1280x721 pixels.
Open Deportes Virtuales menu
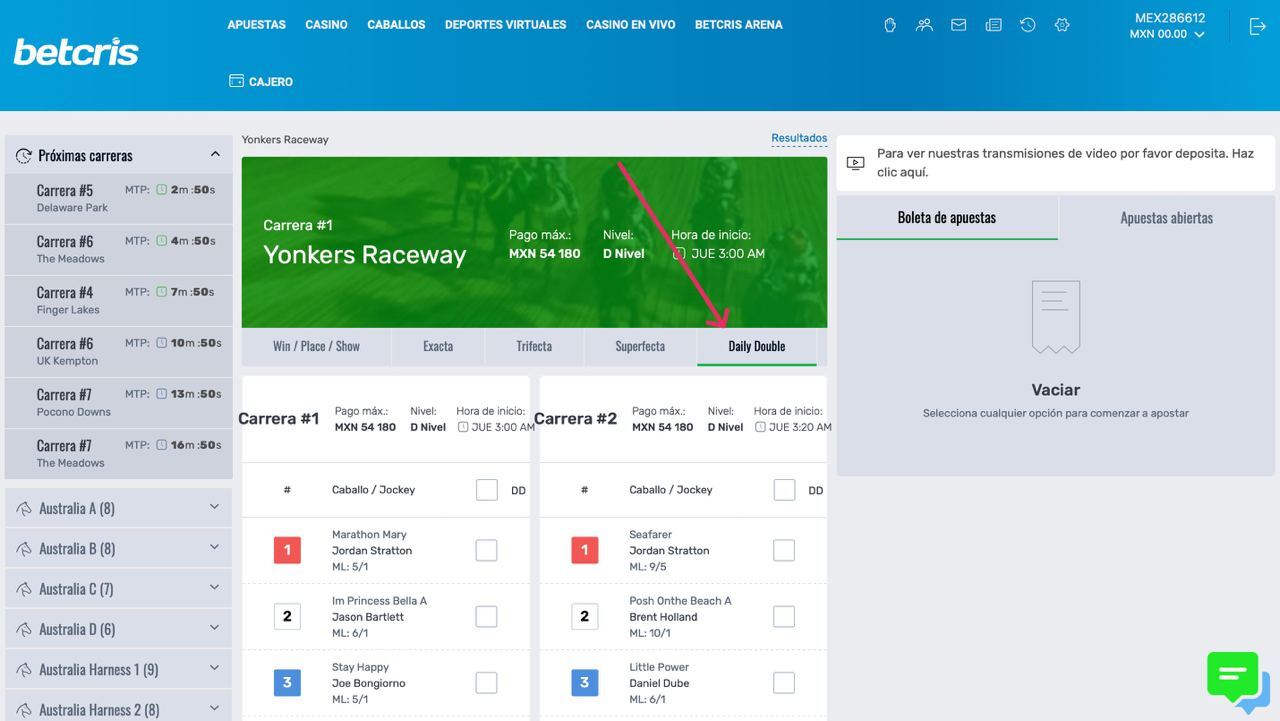(506, 25)
